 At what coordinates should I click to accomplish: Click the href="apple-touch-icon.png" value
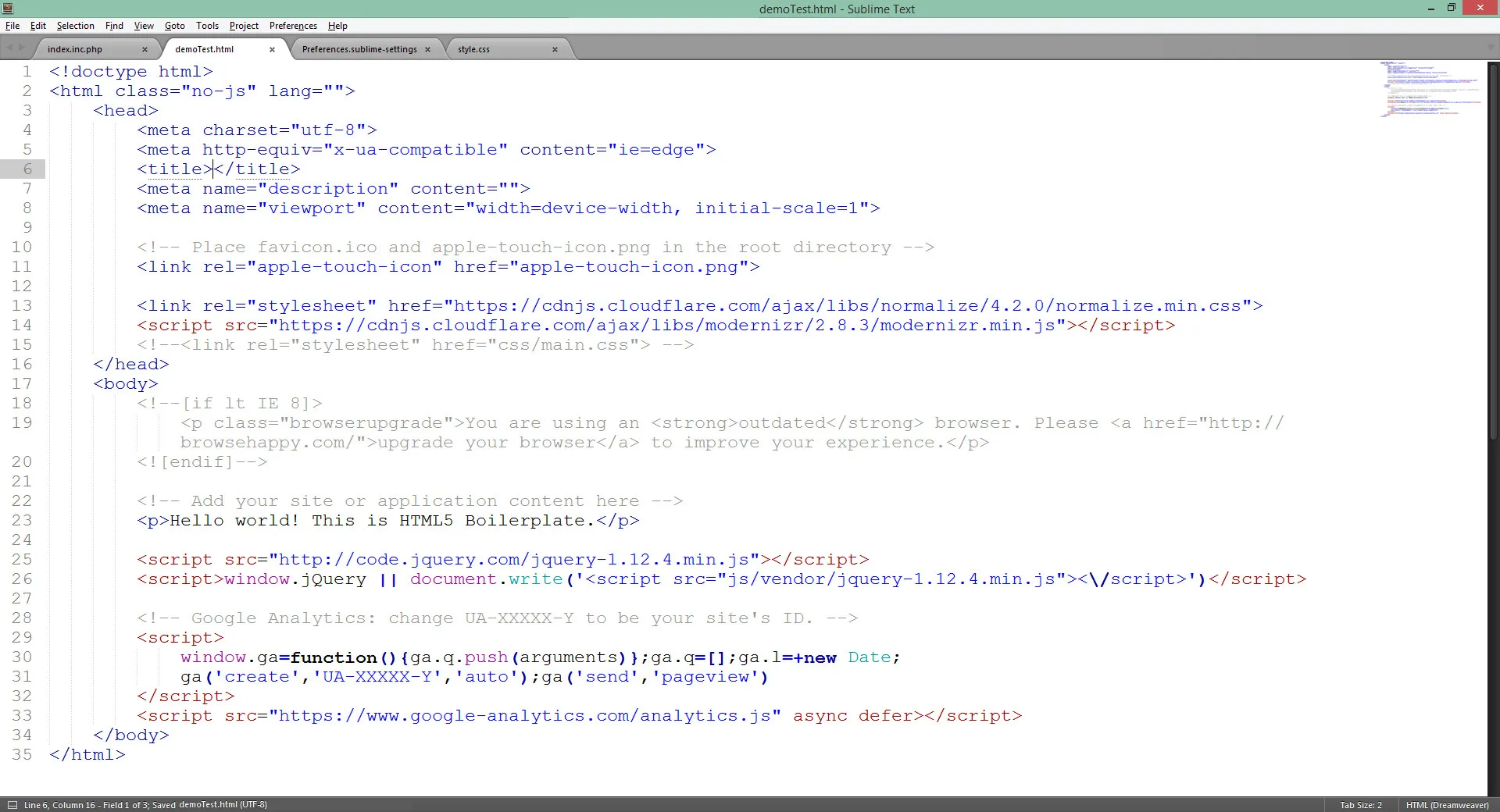coord(602,267)
